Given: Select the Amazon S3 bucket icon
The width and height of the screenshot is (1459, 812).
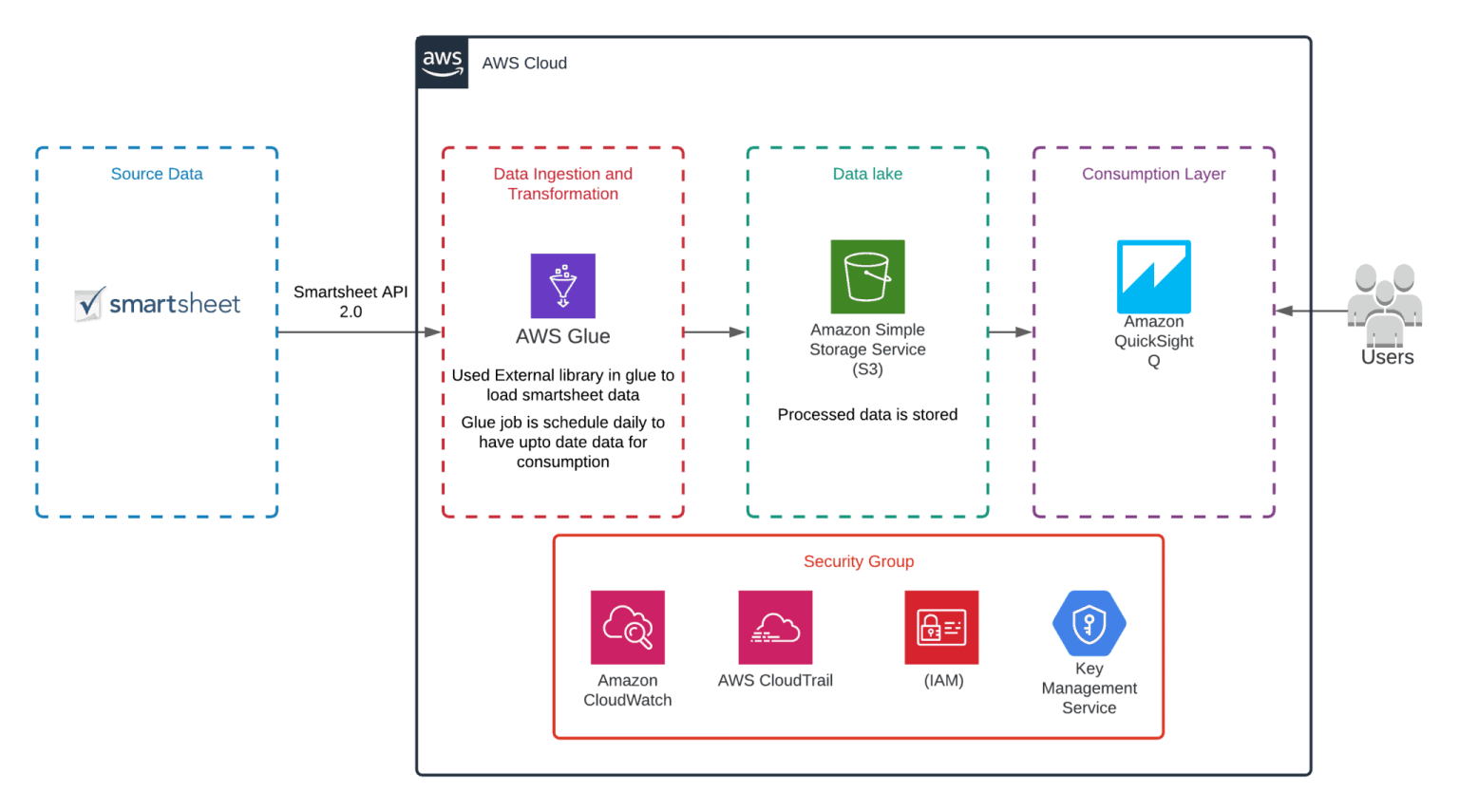Looking at the screenshot, I should [867, 276].
